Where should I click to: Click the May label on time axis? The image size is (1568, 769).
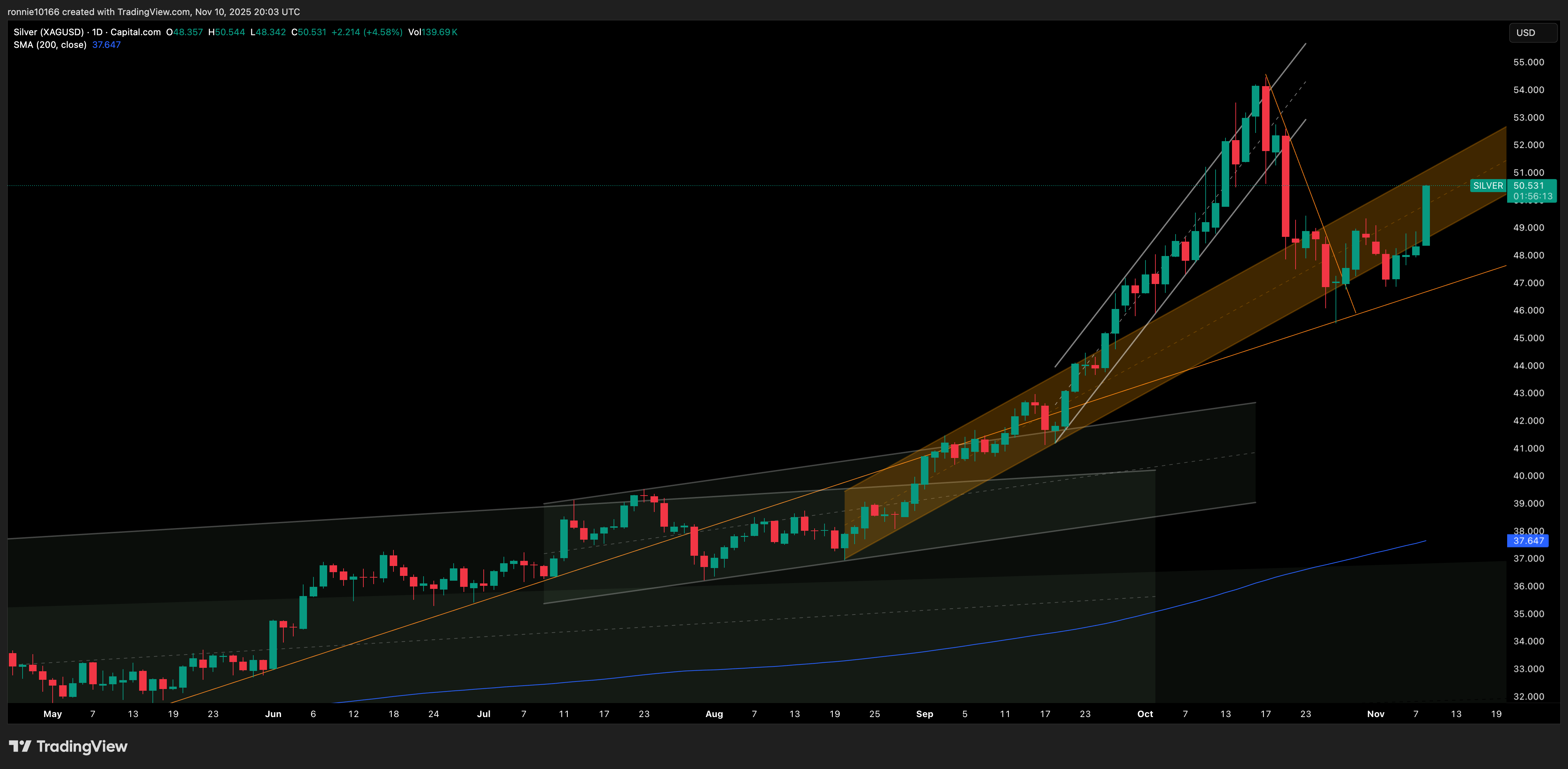(52, 714)
